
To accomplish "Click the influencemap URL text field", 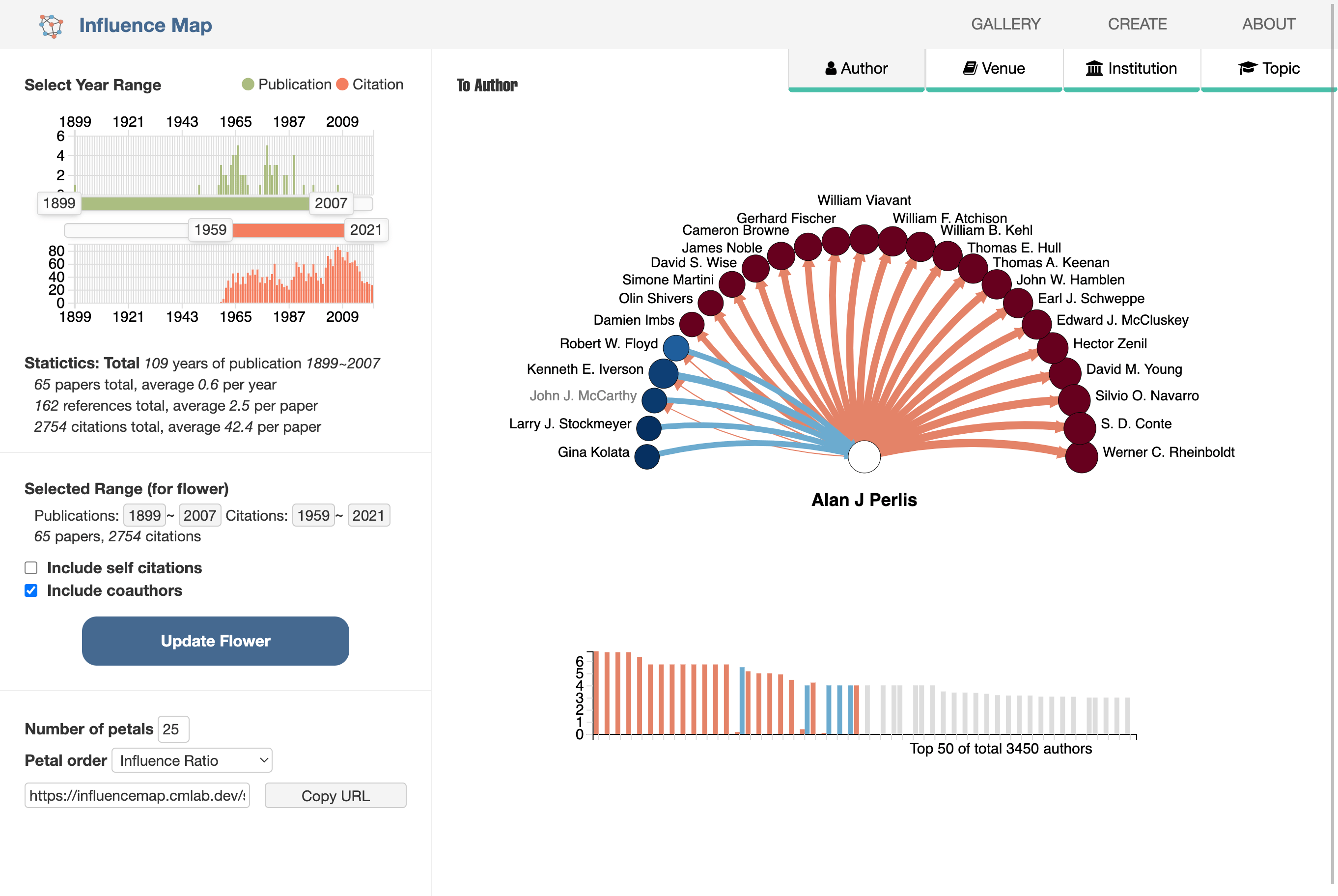I will pyautogui.click(x=137, y=795).
